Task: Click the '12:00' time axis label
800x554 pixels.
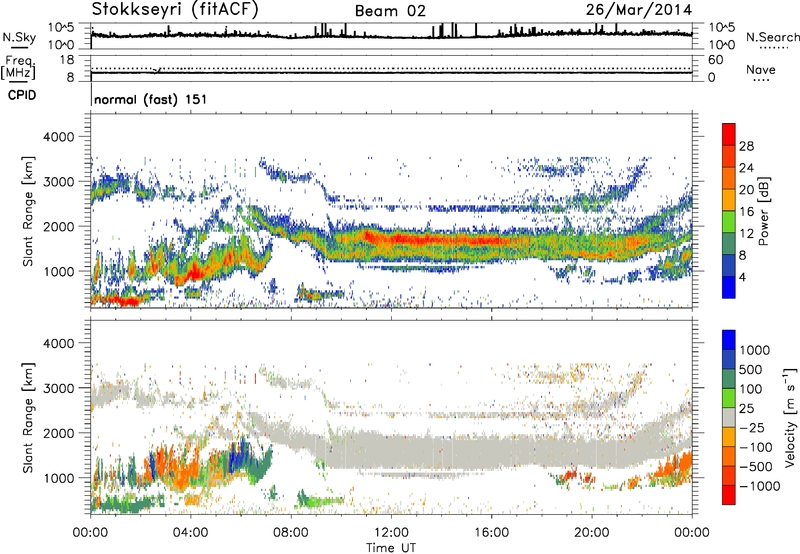Action: pos(391,533)
